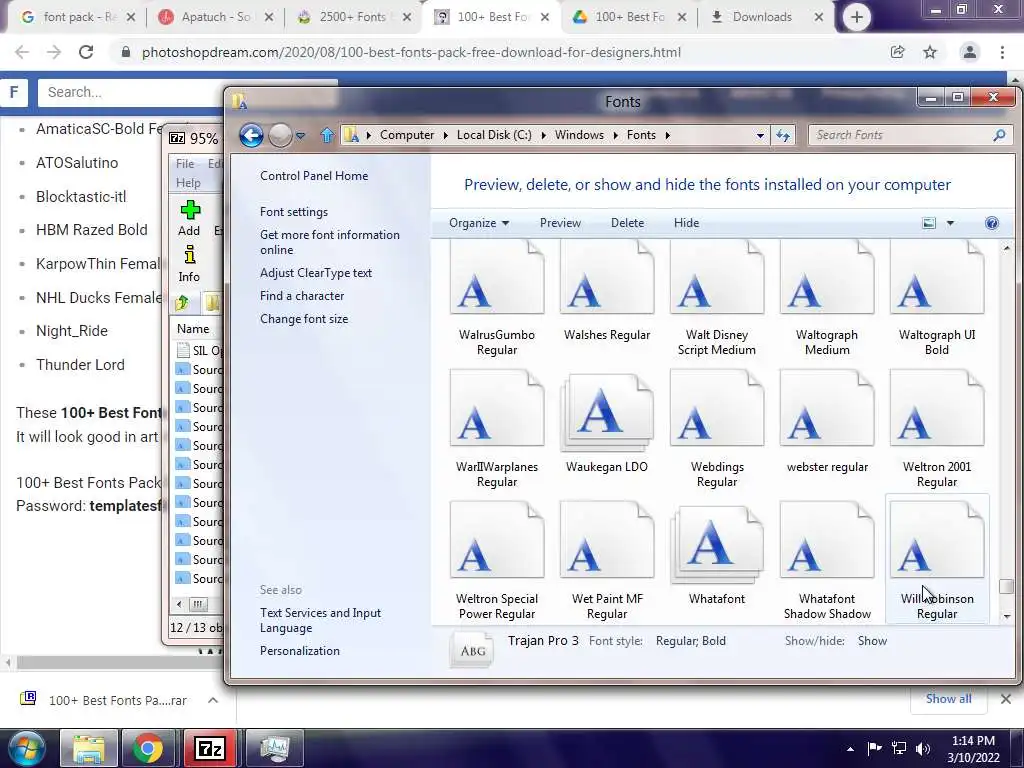
Task: Select the Walt Disney Script Medium font
Action: point(716,299)
